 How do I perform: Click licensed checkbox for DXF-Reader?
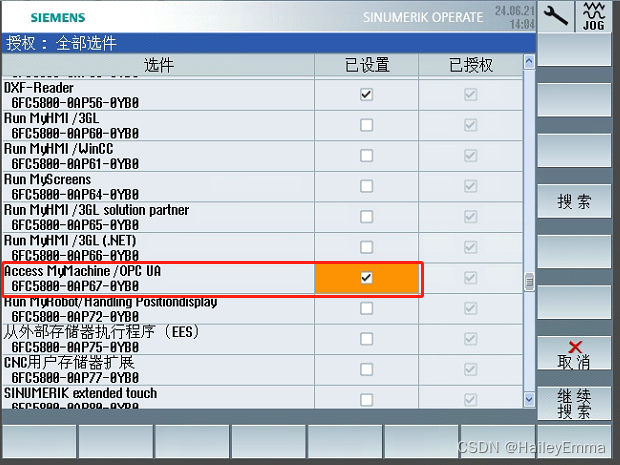click(470, 95)
